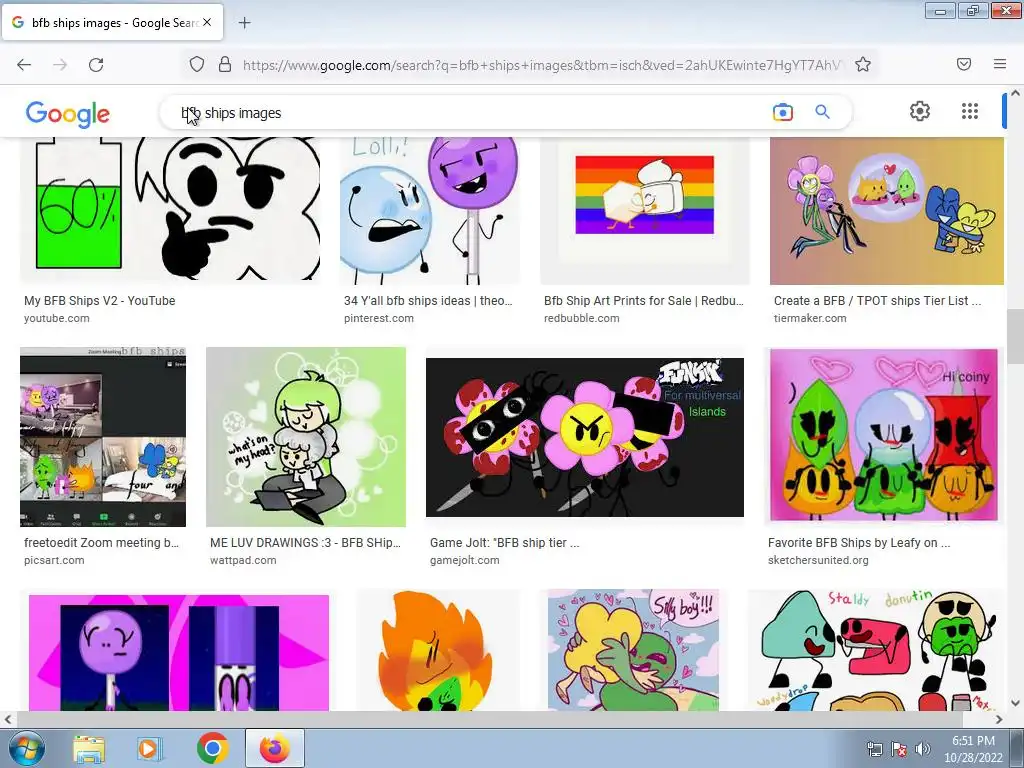Image resolution: width=1024 pixels, height=768 pixels.
Task: Open Google apps grid
Action: pyautogui.click(x=970, y=111)
